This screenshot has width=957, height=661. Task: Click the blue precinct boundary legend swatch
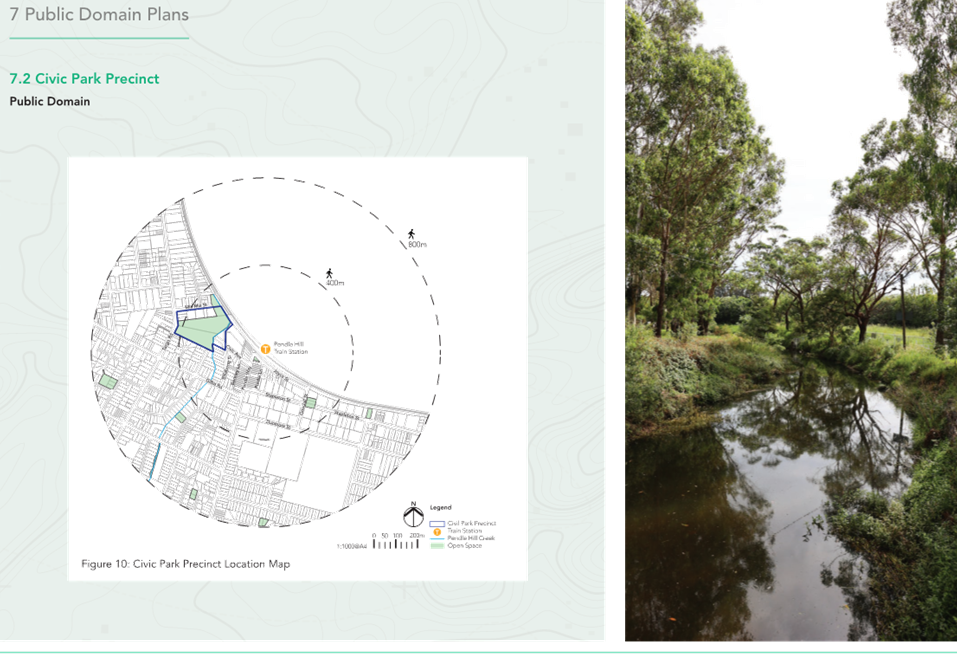[436, 522]
